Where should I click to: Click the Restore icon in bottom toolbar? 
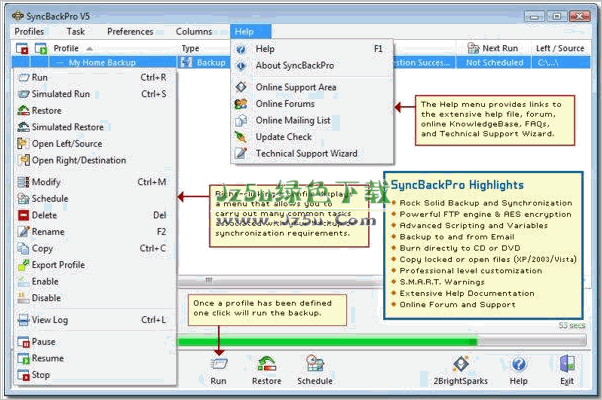tap(266, 363)
